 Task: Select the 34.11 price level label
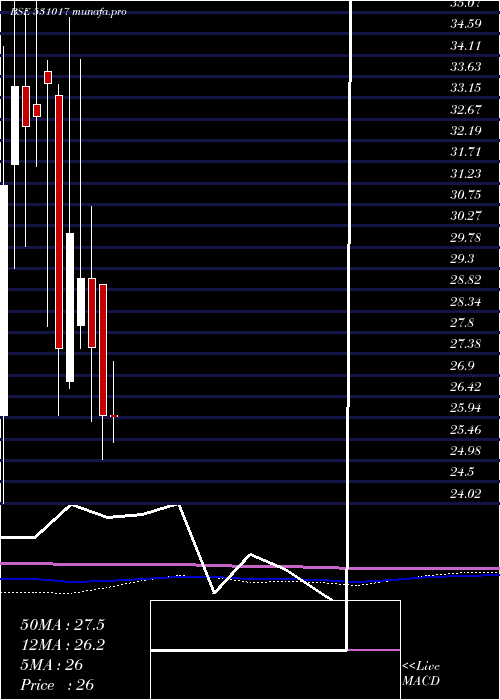466,45
